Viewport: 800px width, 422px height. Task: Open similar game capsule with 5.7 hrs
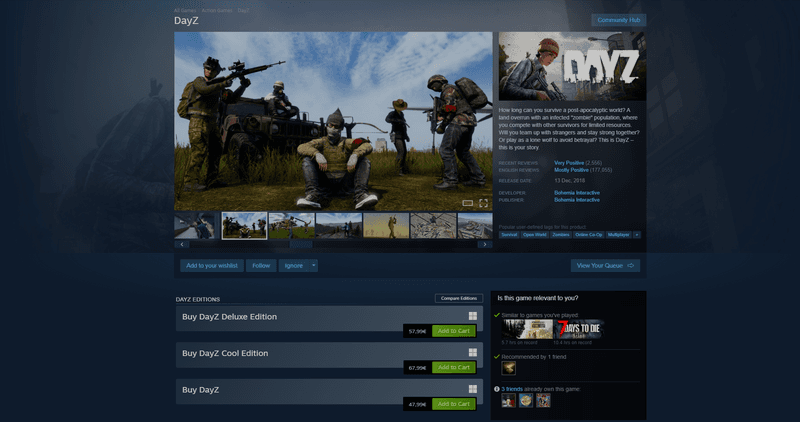pos(527,329)
